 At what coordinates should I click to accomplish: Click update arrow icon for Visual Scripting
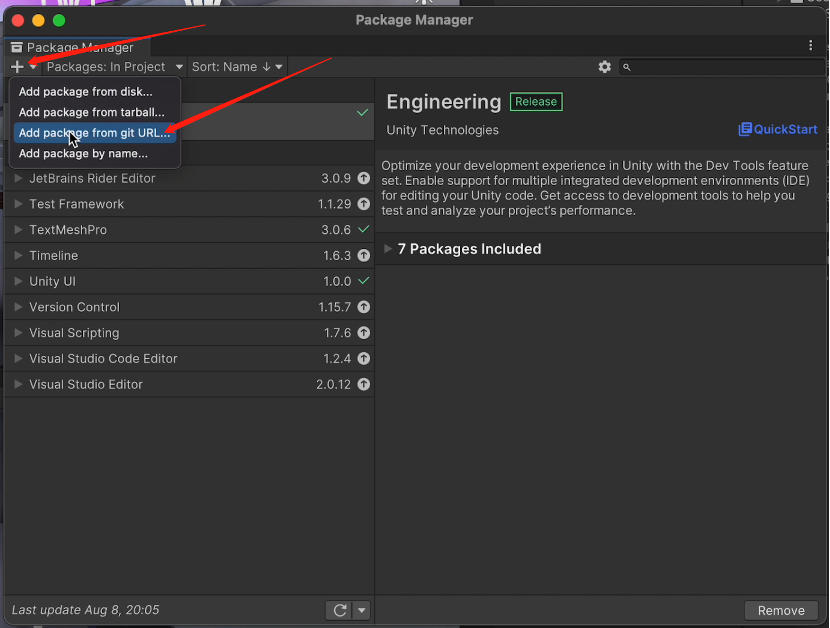click(363, 333)
